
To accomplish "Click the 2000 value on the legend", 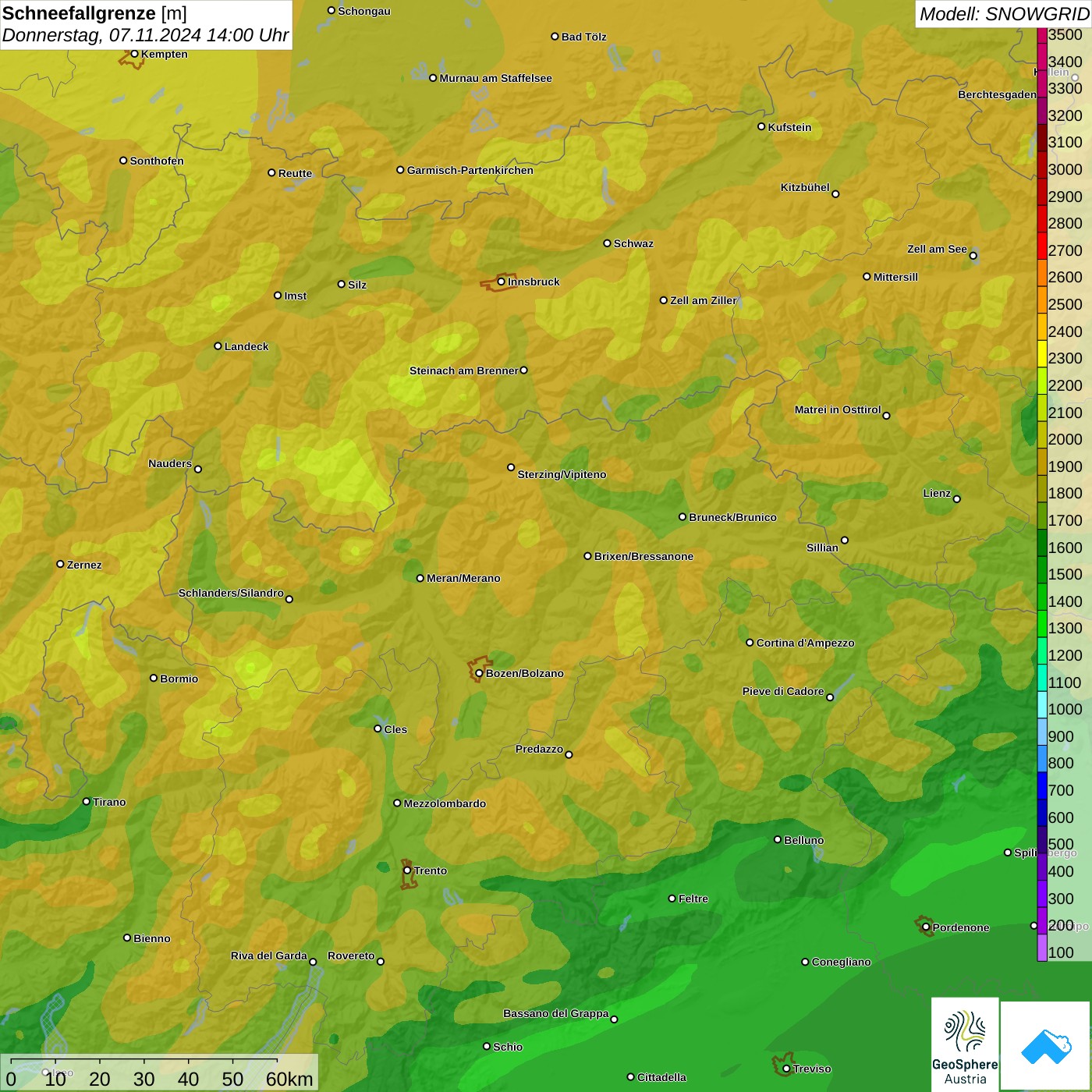I will coord(1065,439).
